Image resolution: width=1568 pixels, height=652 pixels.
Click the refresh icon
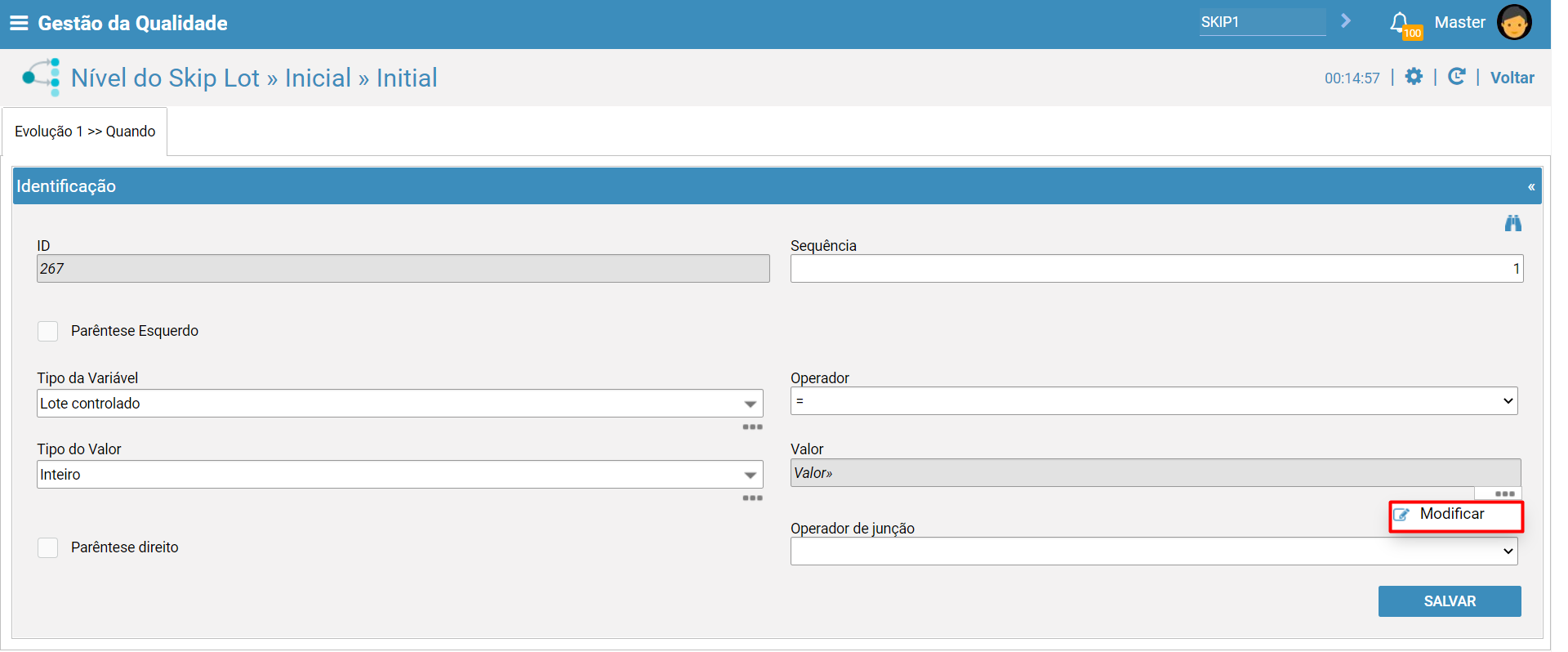tap(1456, 77)
